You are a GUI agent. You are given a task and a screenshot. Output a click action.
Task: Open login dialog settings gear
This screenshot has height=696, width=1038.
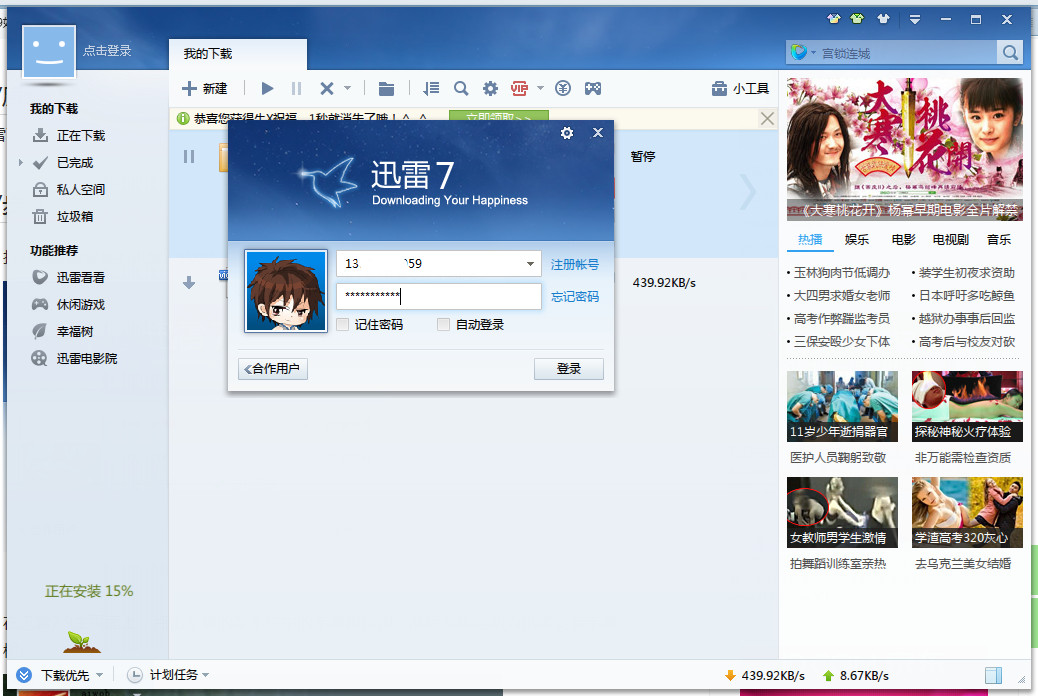click(x=567, y=132)
